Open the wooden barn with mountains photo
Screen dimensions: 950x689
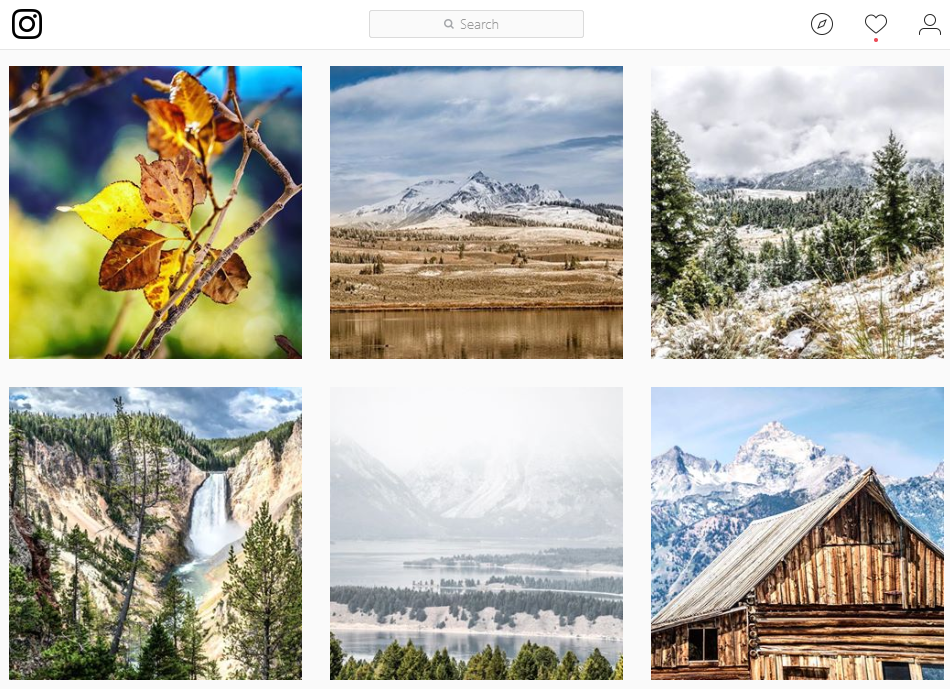coord(797,533)
